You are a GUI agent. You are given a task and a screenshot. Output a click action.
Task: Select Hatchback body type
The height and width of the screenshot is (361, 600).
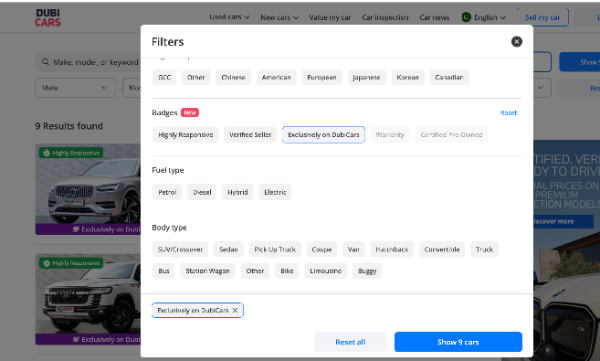[x=392, y=250]
